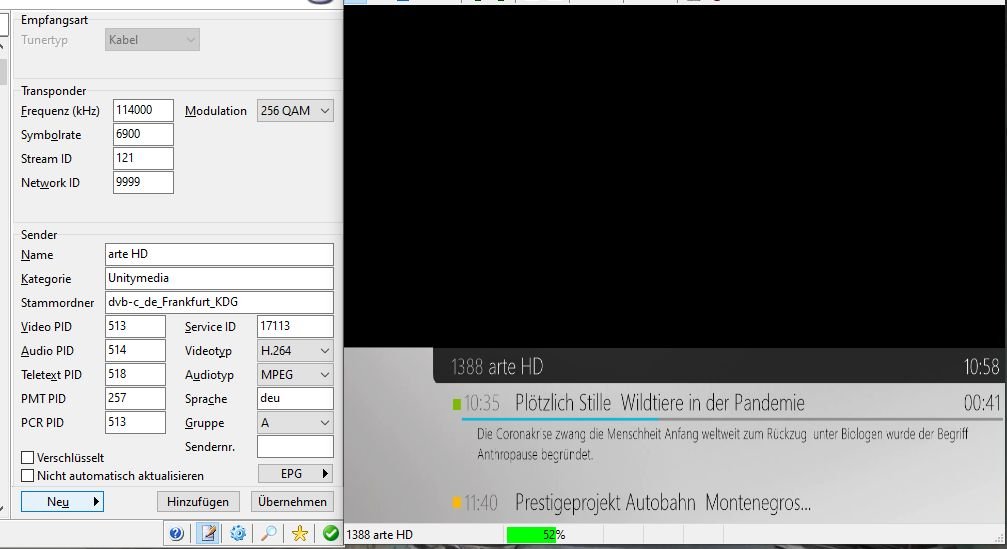The height and width of the screenshot is (549, 1007).
Task: Click the blue programme progress bar
Action: [559, 419]
